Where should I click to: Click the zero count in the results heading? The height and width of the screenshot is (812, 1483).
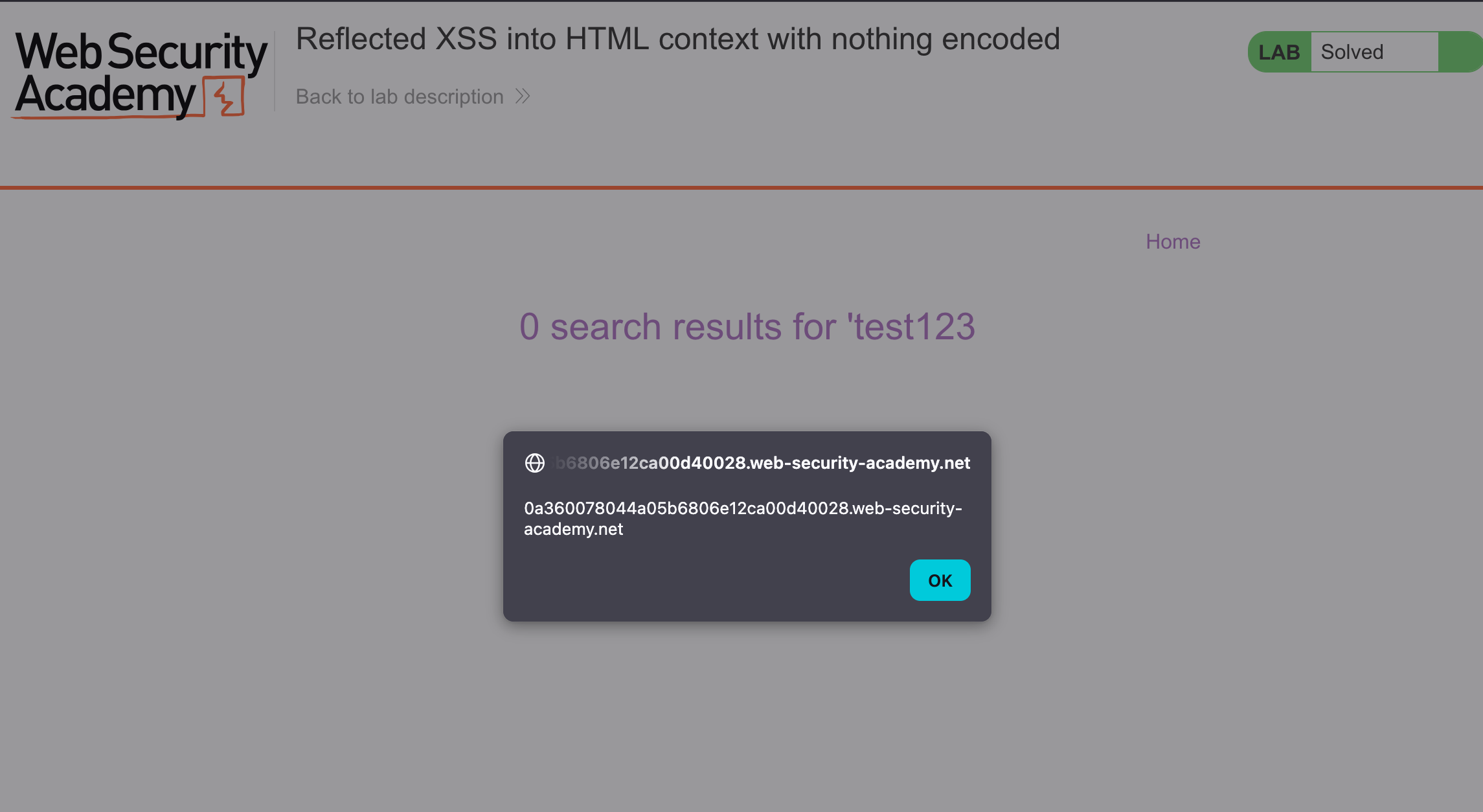click(x=529, y=326)
